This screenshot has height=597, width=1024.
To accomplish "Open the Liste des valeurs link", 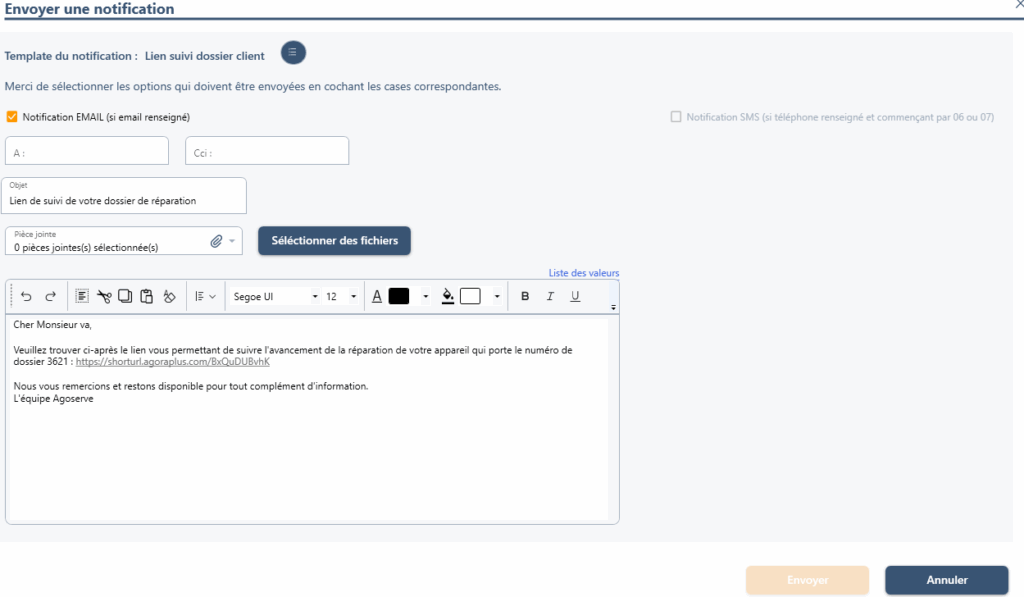I will click(584, 273).
